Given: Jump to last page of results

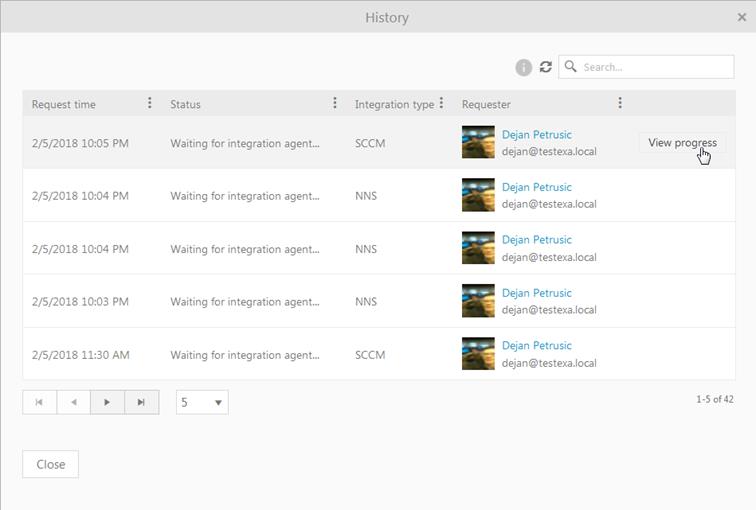Looking at the screenshot, I should (x=141, y=402).
